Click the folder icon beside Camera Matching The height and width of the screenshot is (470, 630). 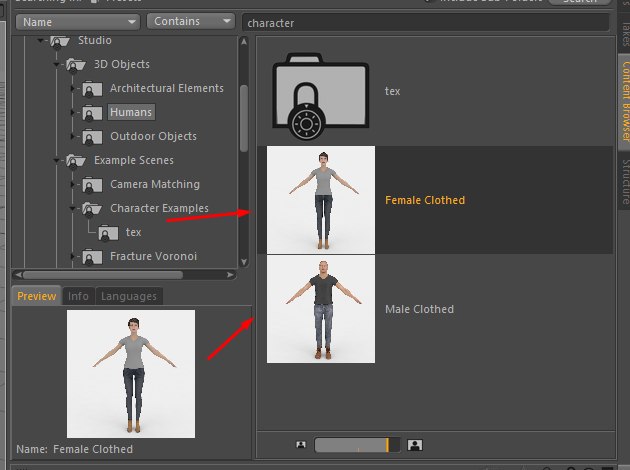click(92, 185)
